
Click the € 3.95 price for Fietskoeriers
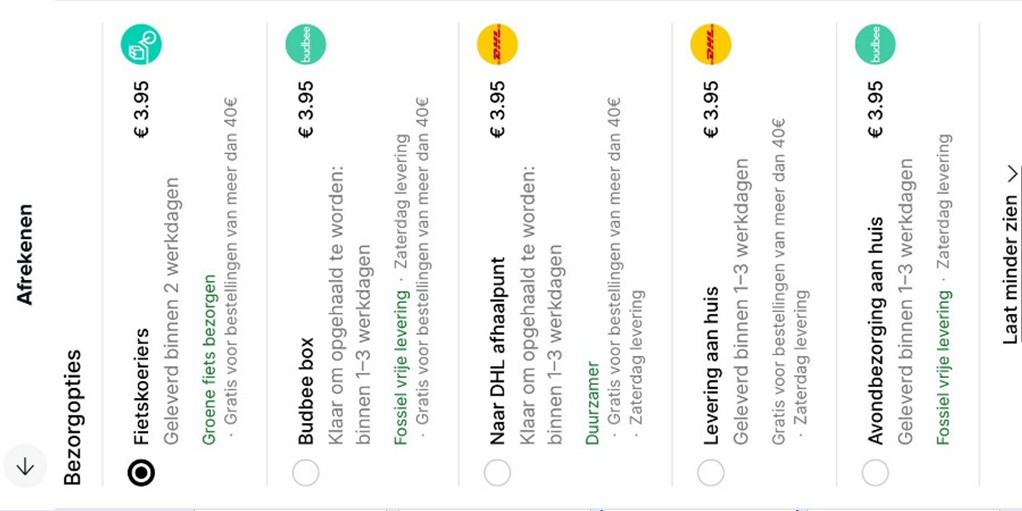coord(141,110)
